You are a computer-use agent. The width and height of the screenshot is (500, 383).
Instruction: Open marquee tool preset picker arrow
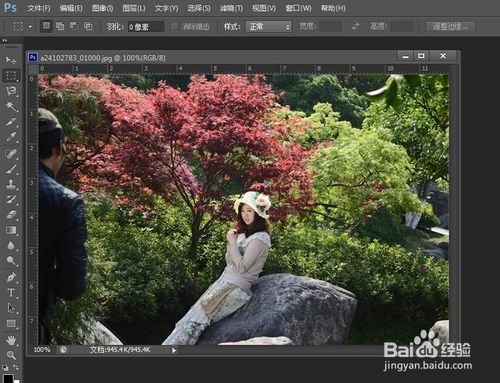[30, 27]
